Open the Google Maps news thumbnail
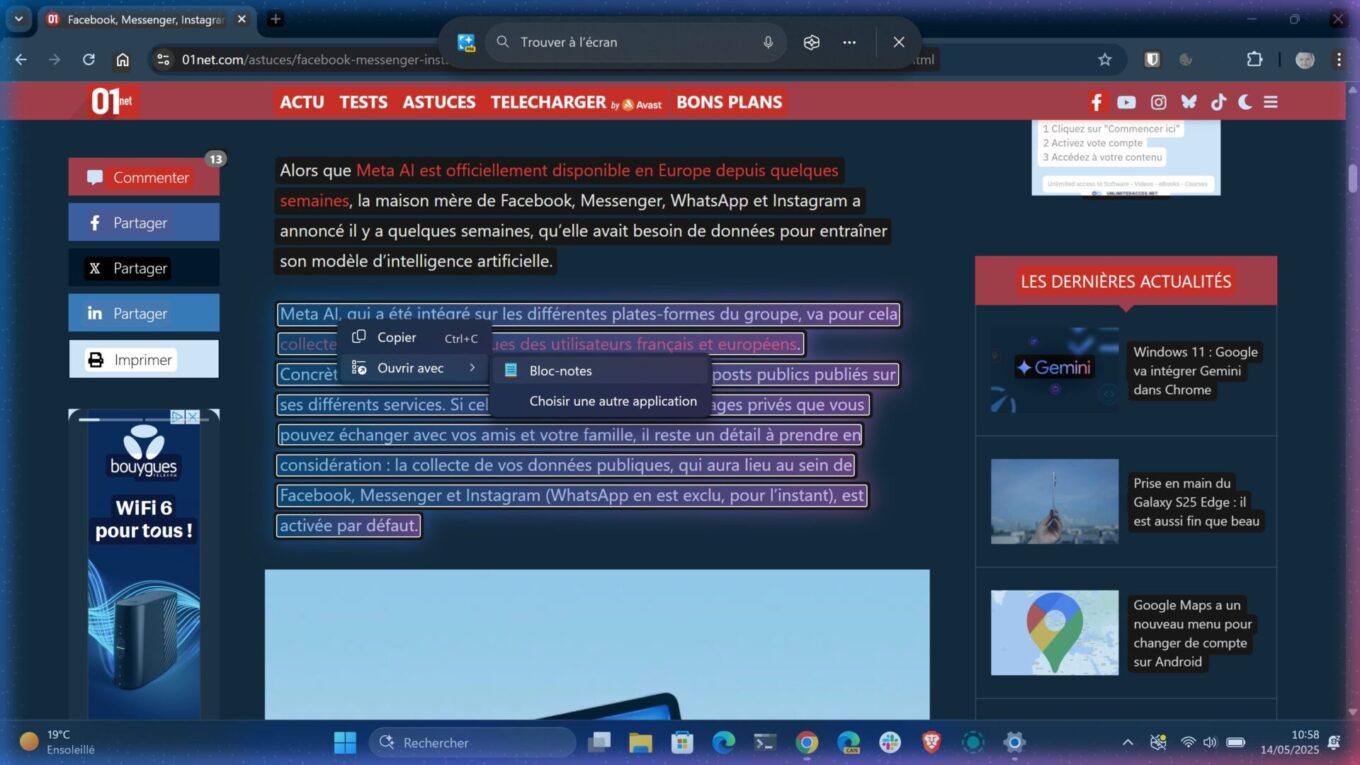1360x765 pixels. coord(1054,632)
